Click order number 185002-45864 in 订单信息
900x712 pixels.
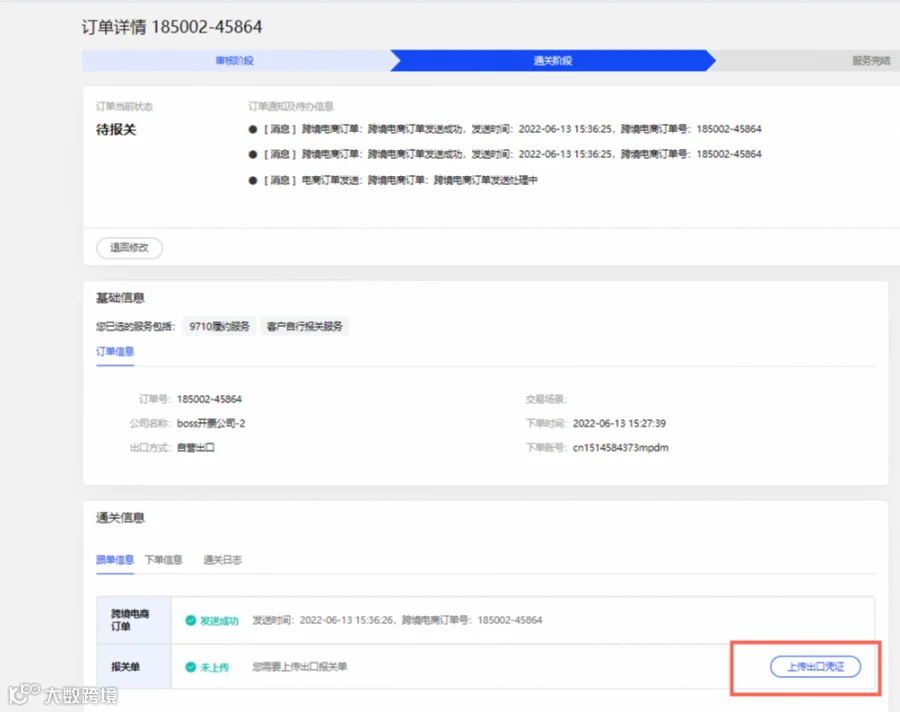coord(209,399)
